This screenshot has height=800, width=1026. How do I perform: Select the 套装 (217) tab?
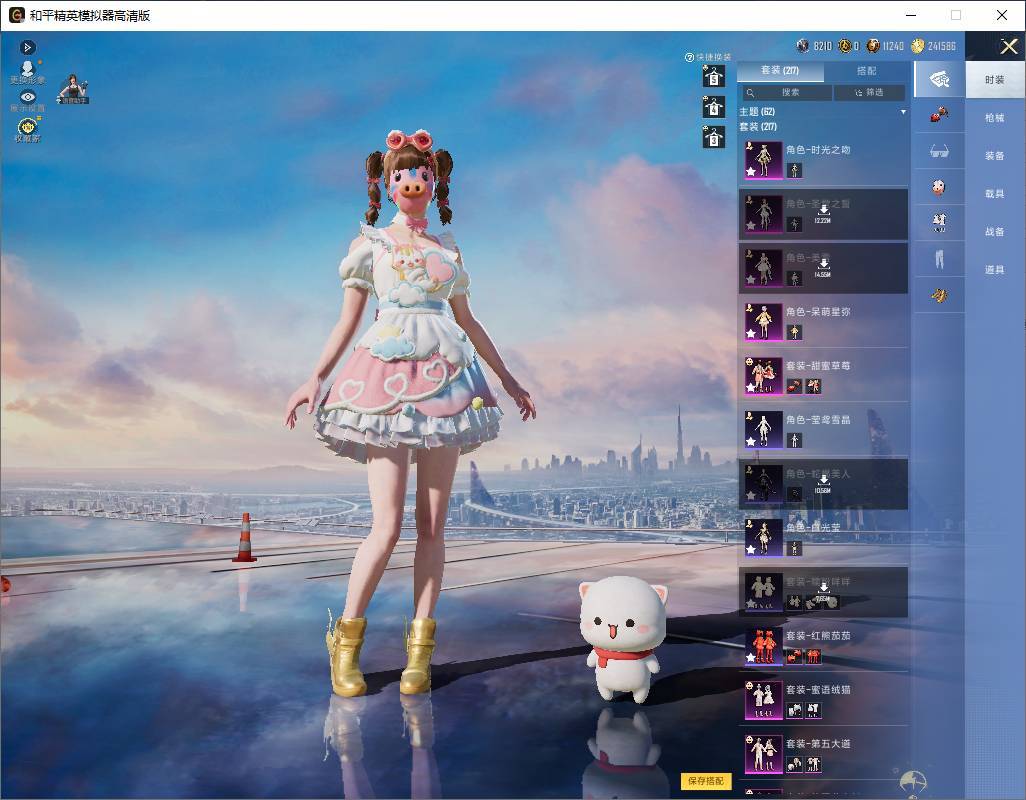click(780, 71)
